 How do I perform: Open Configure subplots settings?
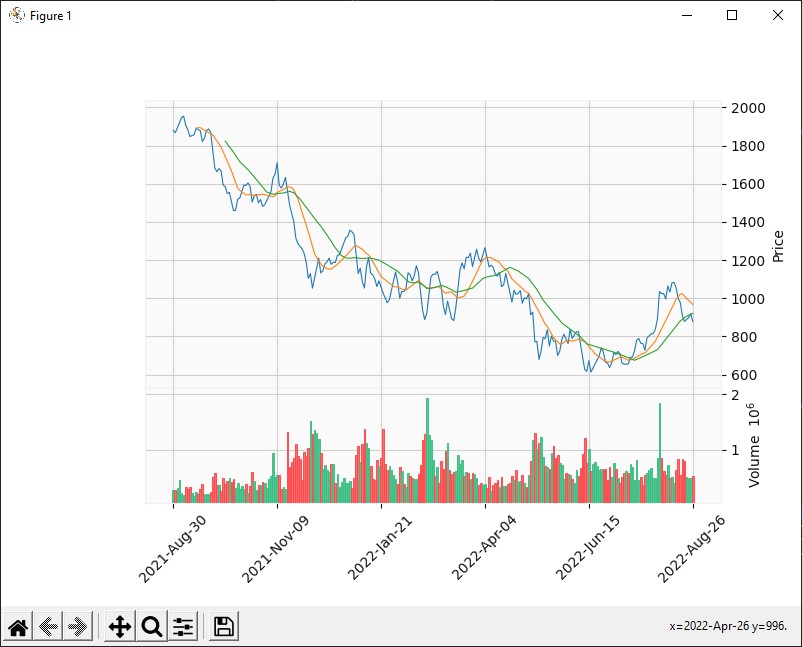click(183, 626)
